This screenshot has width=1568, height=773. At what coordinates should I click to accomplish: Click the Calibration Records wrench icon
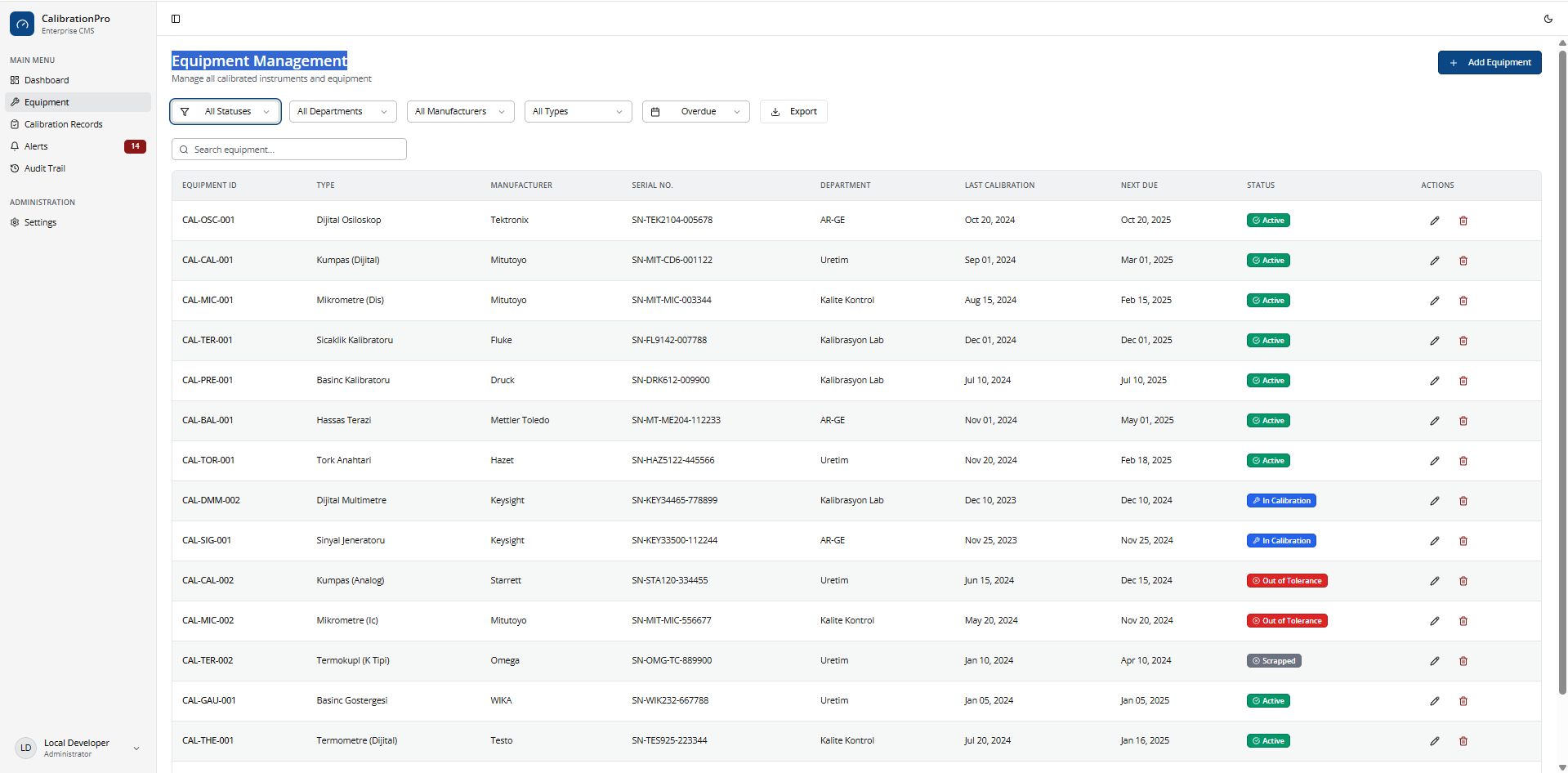pos(14,123)
